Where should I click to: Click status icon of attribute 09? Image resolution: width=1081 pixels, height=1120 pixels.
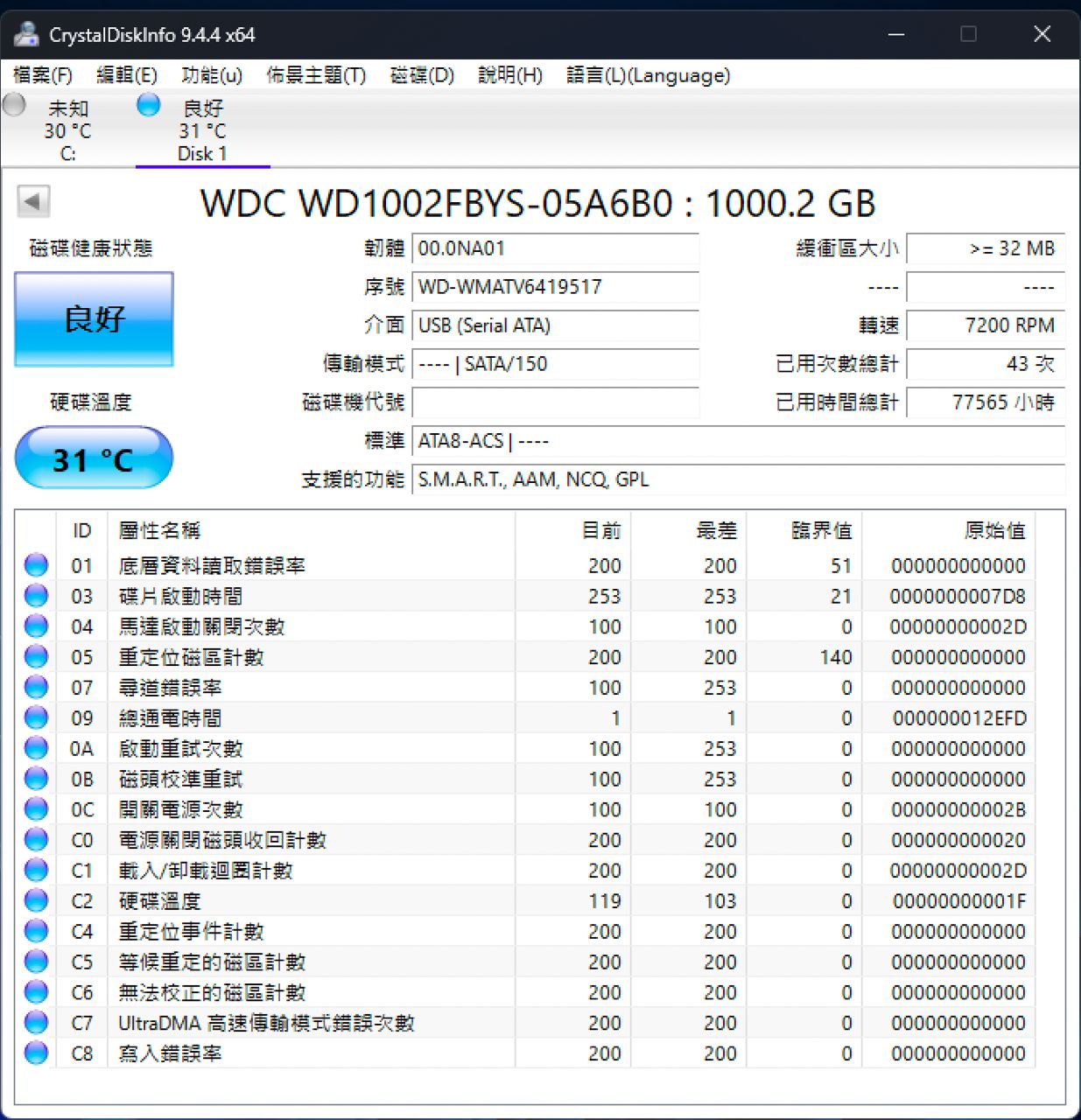coord(36,717)
